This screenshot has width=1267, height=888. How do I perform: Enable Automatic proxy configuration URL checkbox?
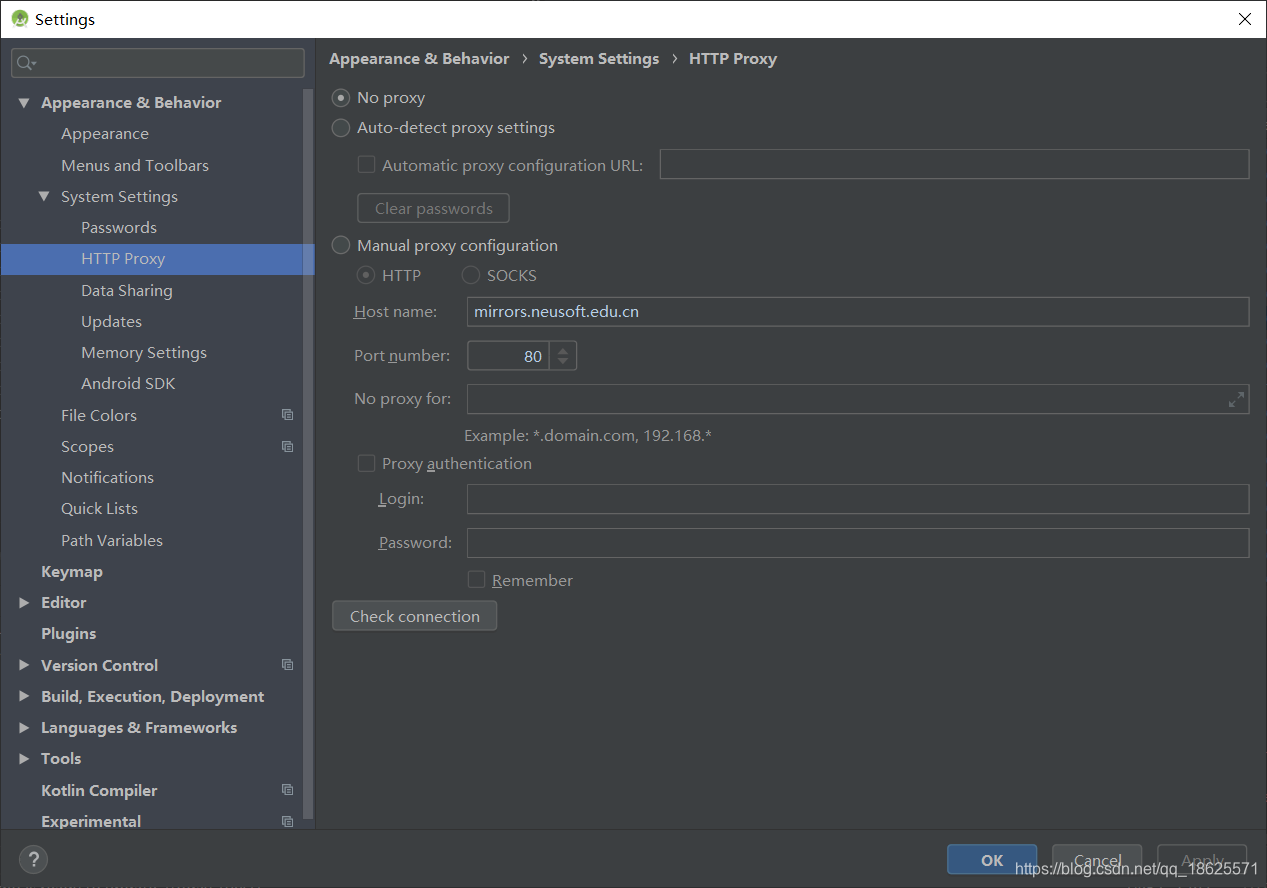[x=366, y=165]
